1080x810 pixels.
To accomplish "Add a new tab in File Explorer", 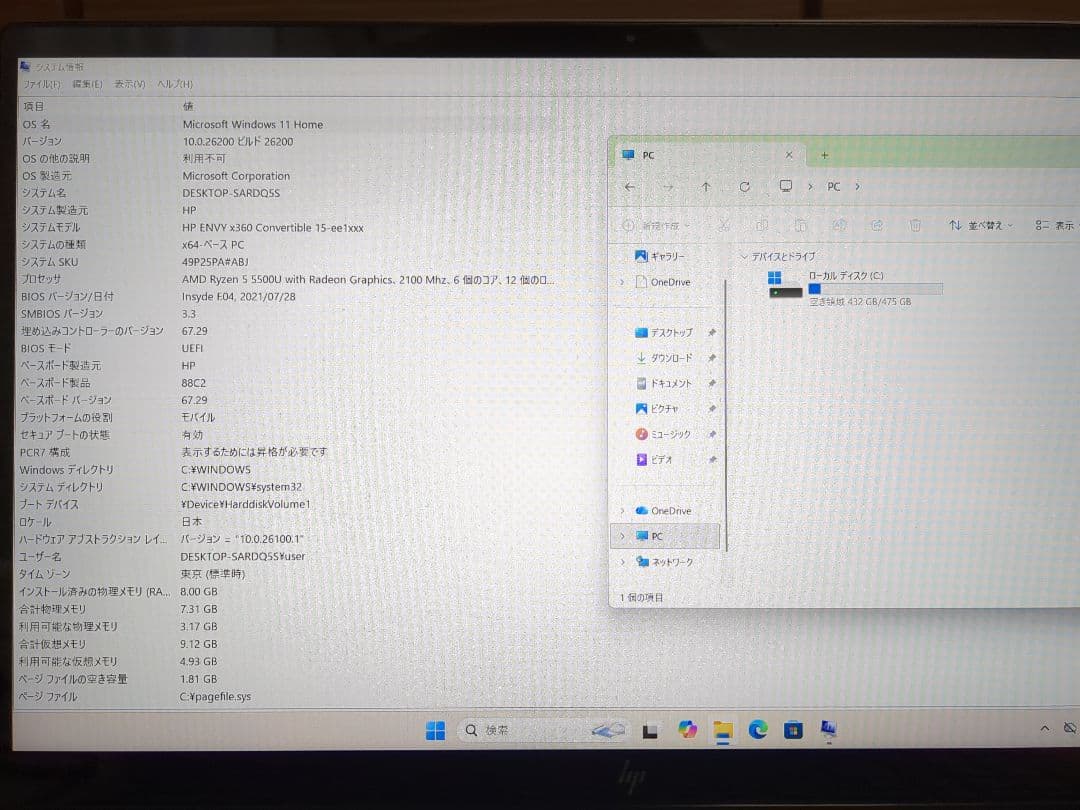I will pos(824,155).
